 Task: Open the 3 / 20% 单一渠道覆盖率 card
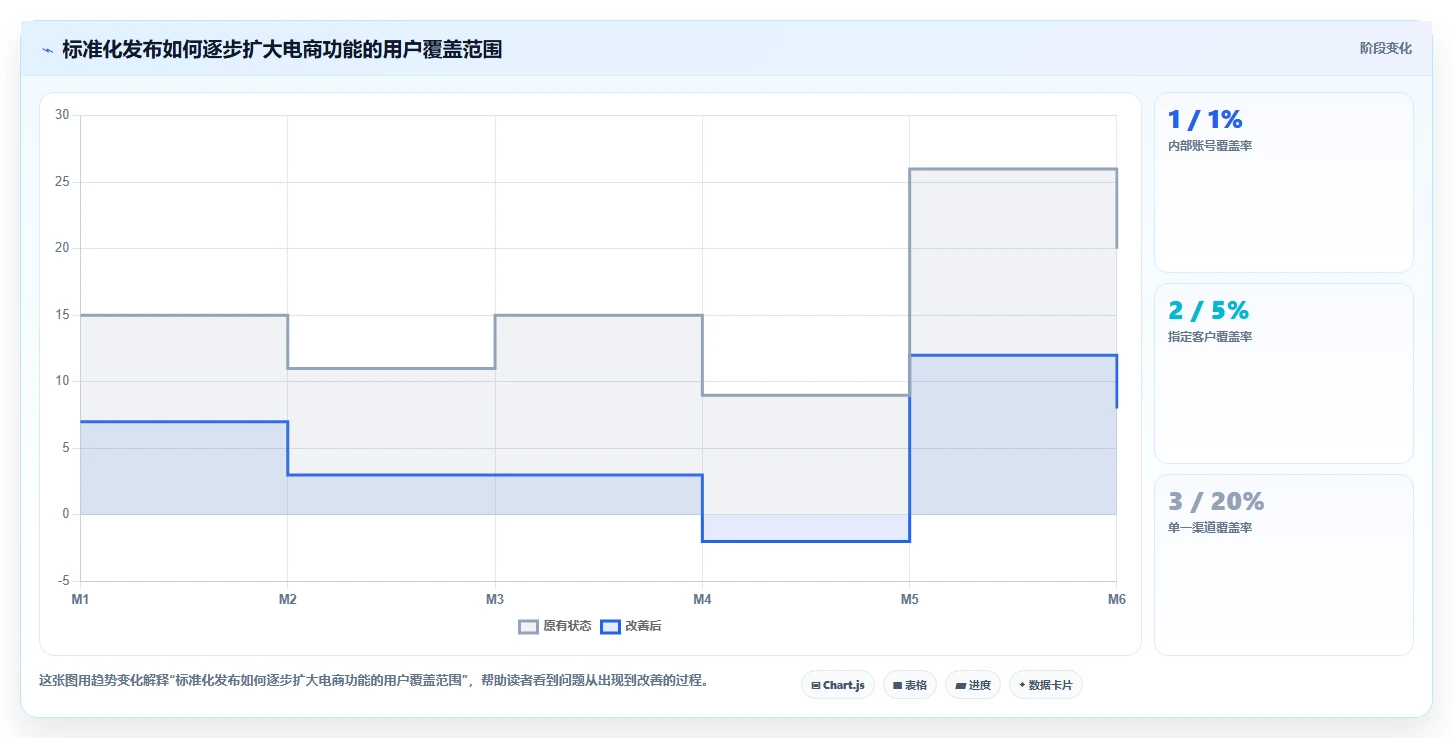(1283, 564)
